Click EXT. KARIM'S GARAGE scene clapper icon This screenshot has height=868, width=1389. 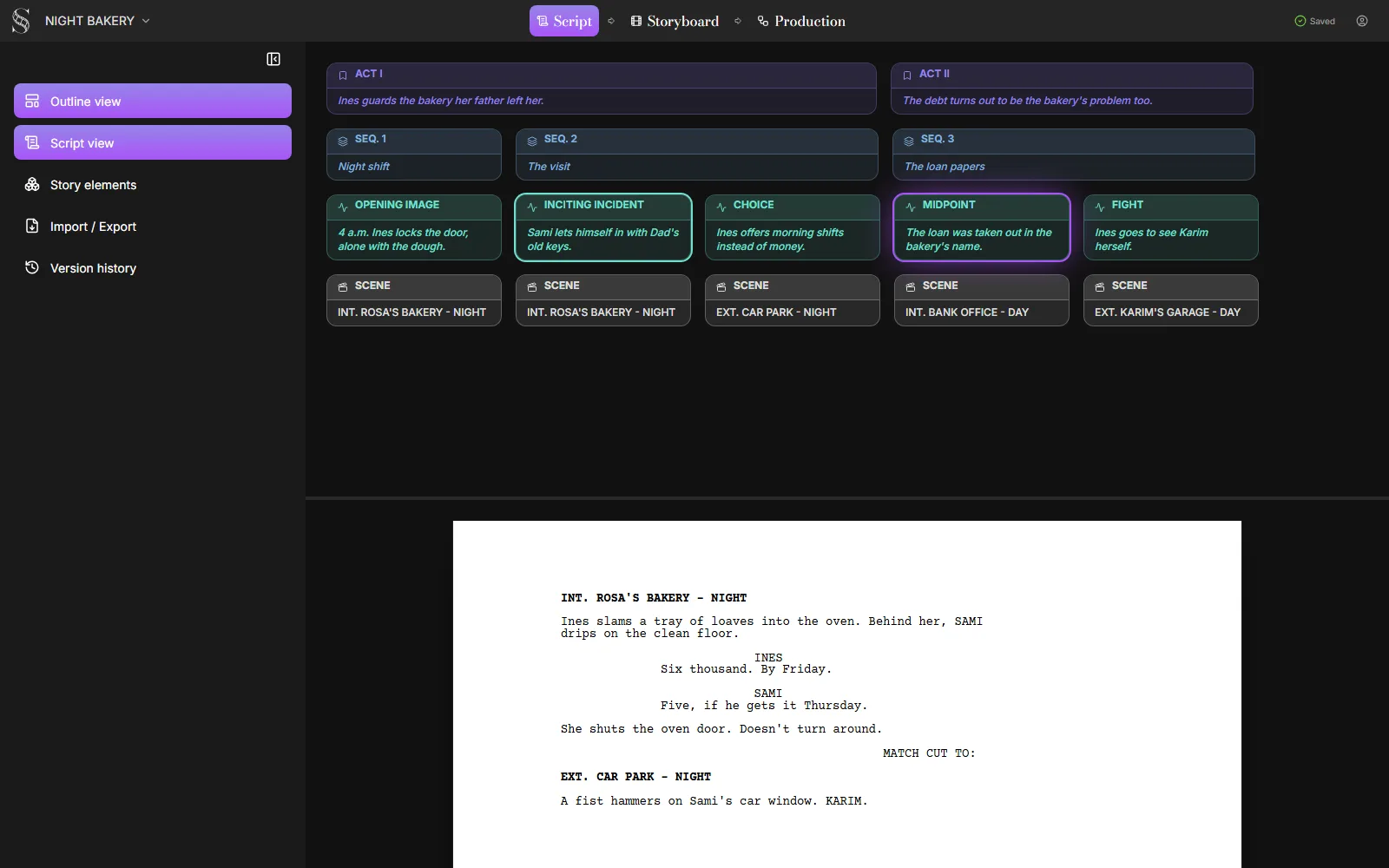pos(1100,286)
